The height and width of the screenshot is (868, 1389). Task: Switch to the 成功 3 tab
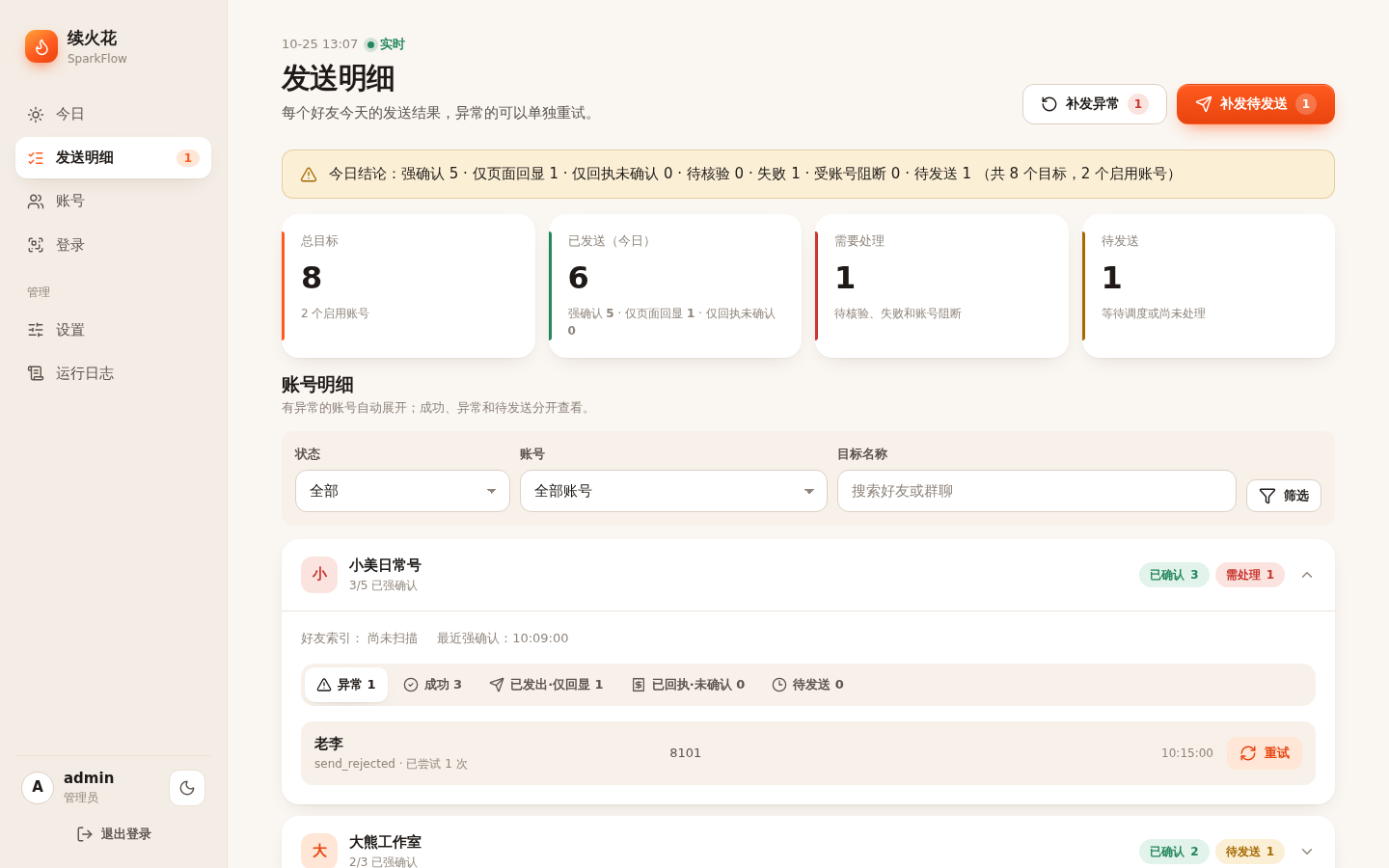click(x=432, y=685)
